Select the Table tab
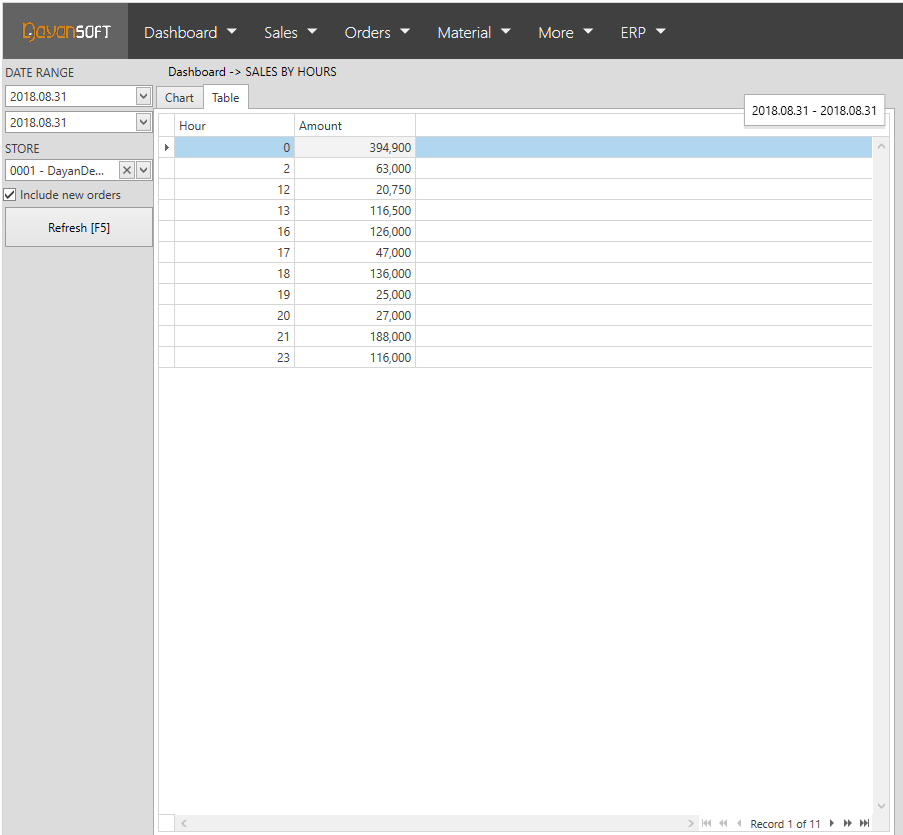 click(x=225, y=97)
